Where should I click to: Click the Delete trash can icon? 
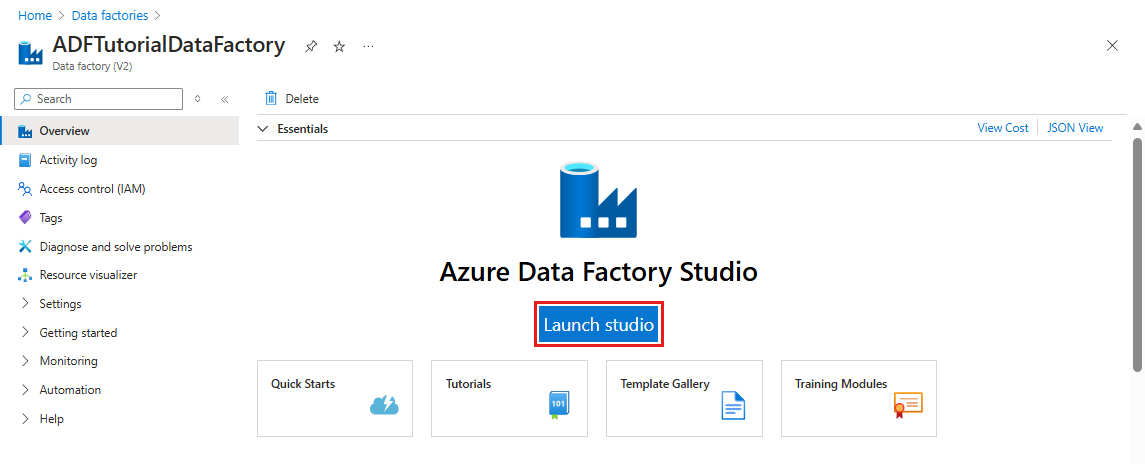271,99
